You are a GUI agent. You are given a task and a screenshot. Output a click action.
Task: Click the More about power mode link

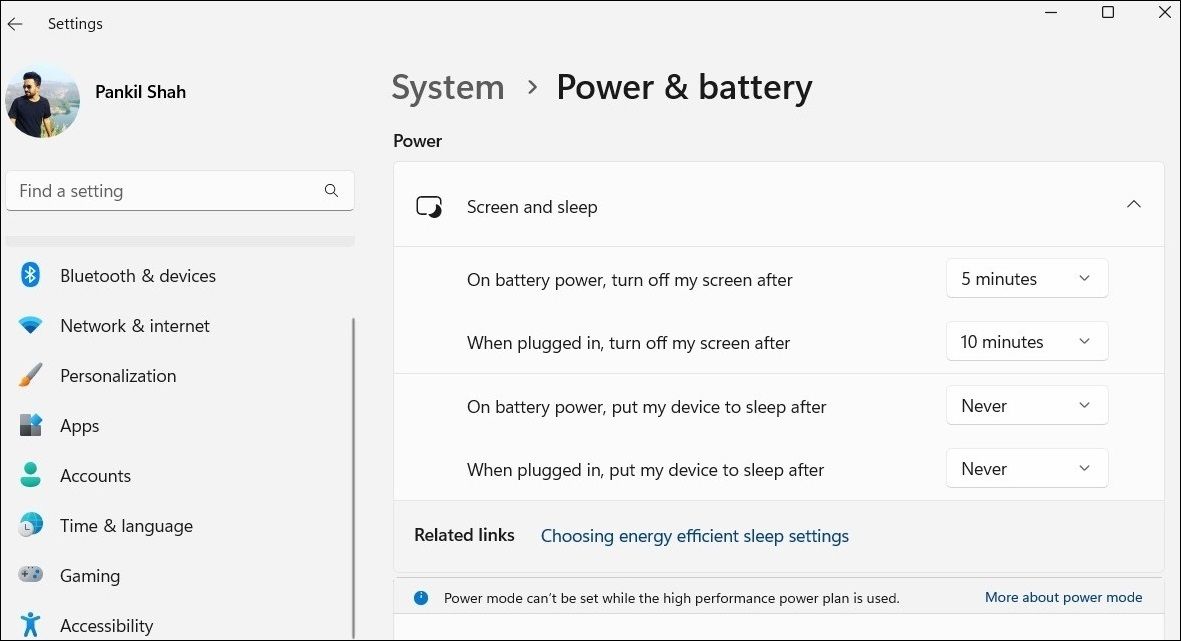[x=1063, y=597]
